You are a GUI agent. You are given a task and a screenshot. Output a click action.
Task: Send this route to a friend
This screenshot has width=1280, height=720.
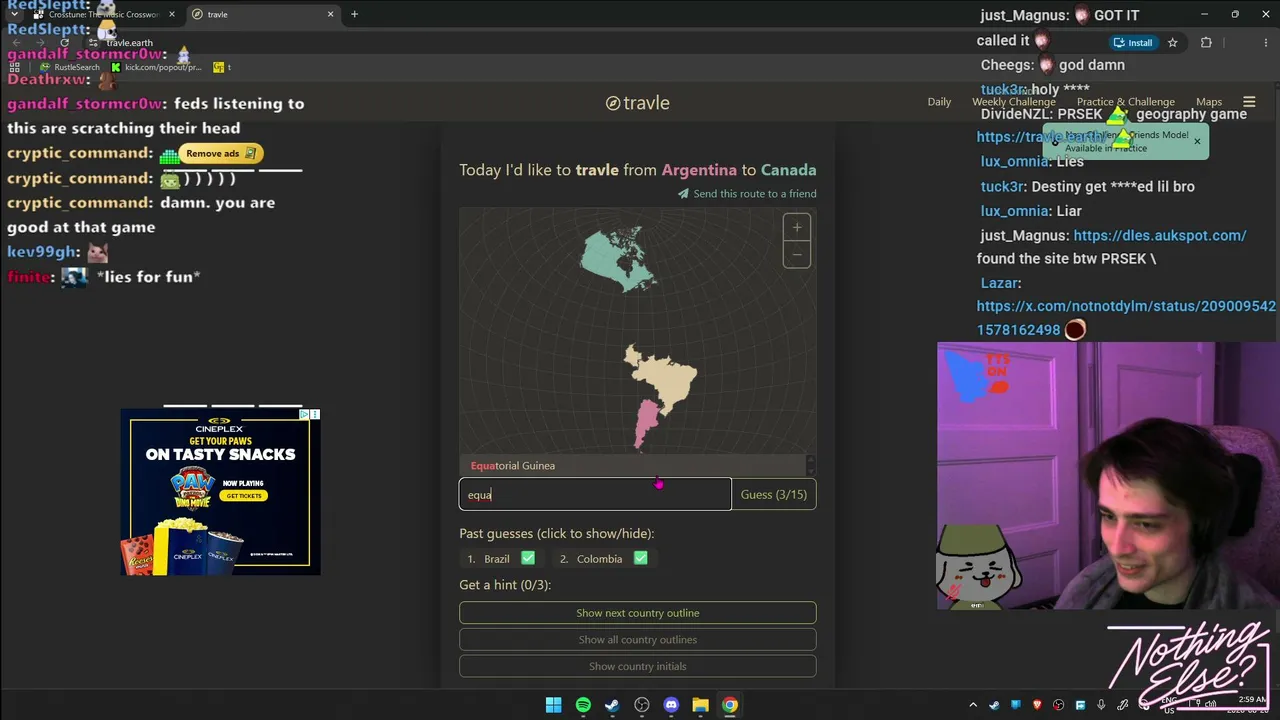tap(747, 194)
